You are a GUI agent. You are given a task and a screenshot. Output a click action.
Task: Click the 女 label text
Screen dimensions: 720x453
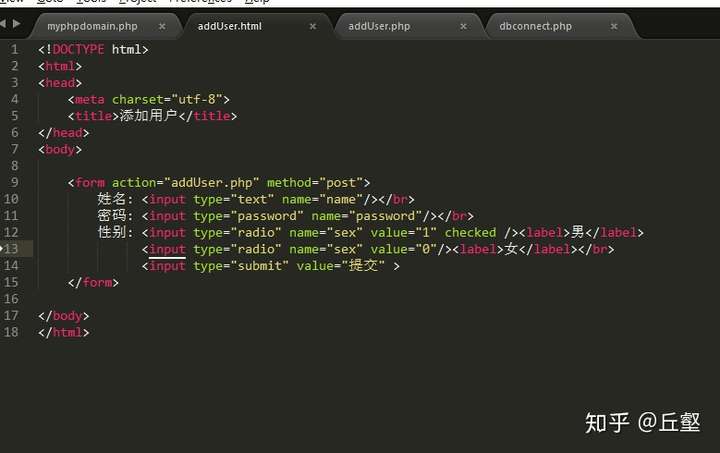click(511, 249)
